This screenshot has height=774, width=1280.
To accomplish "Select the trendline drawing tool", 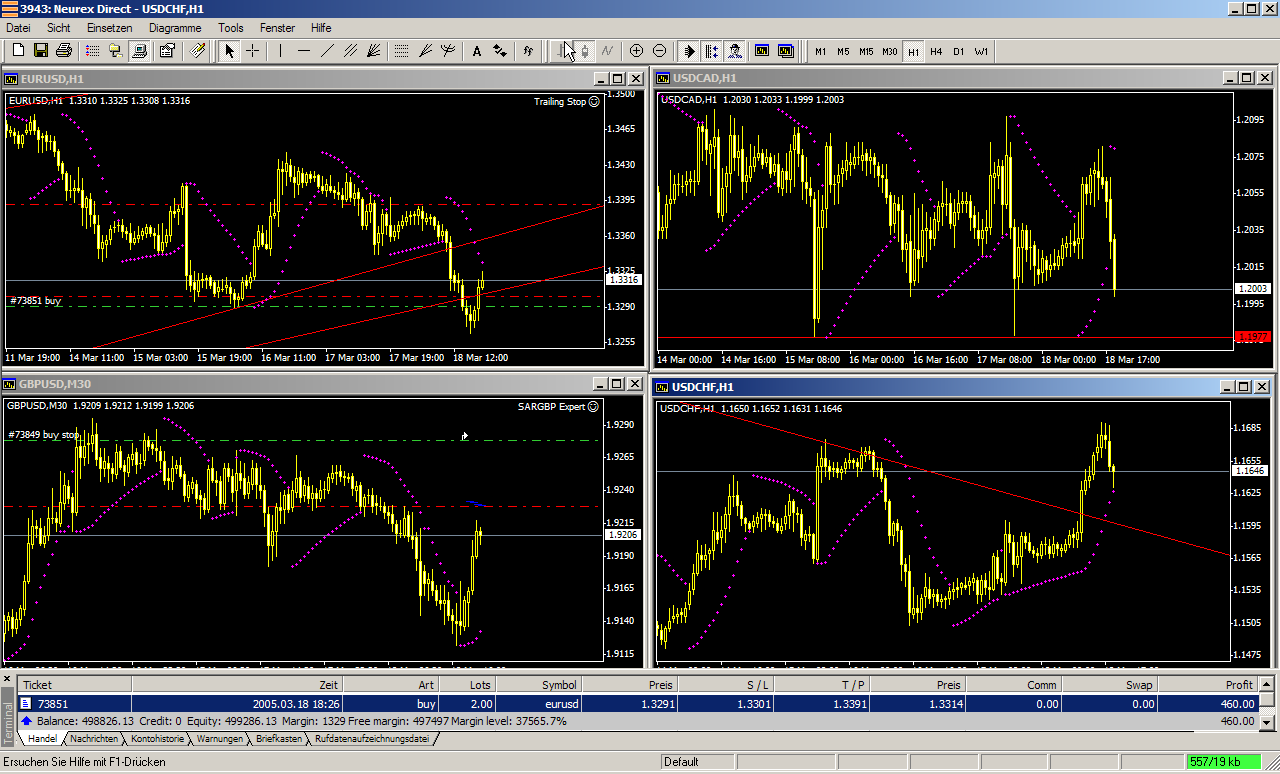I will click(x=327, y=50).
